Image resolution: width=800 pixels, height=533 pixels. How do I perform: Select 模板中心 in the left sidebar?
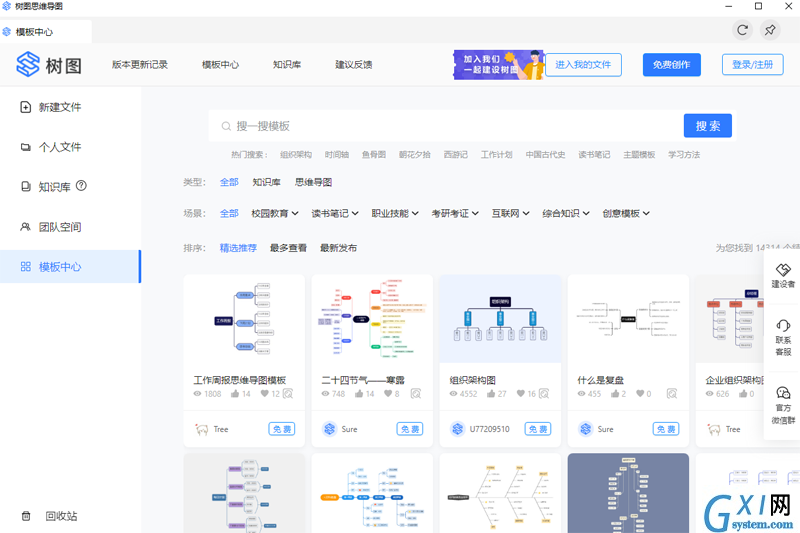[70, 266]
